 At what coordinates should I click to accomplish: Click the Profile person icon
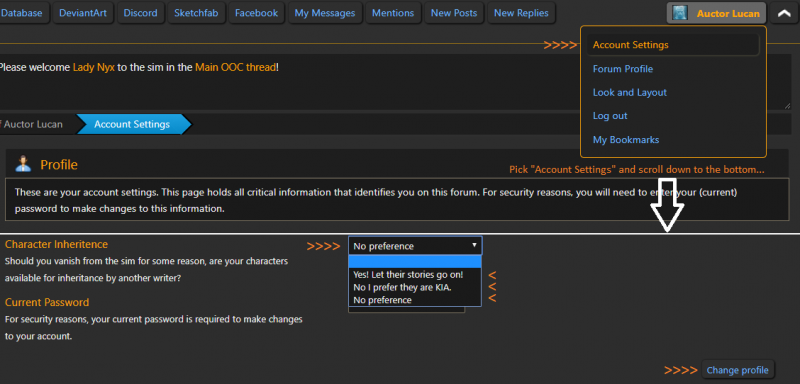[23, 164]
